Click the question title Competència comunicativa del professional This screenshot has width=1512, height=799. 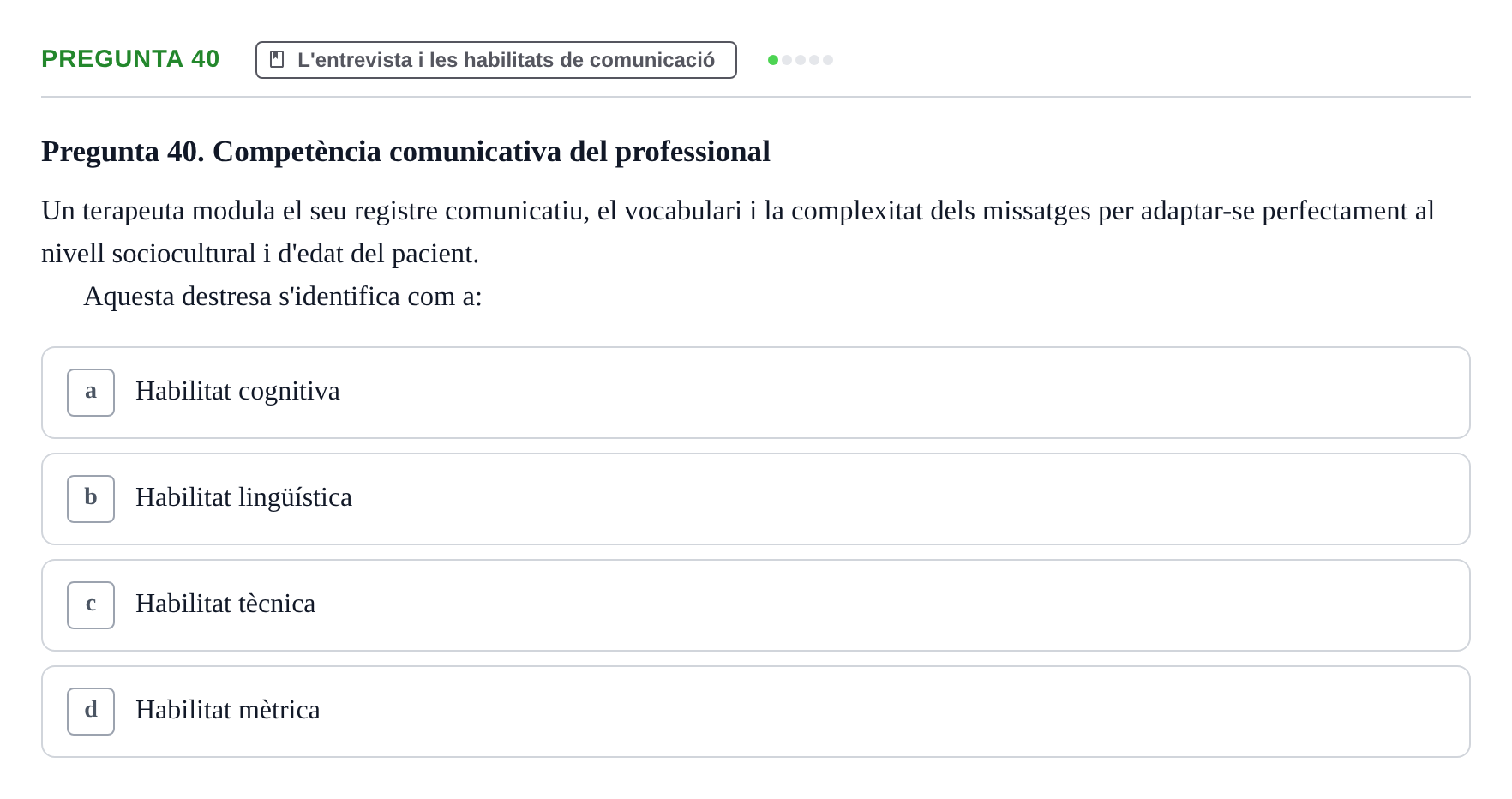click(x=405, y=151)
